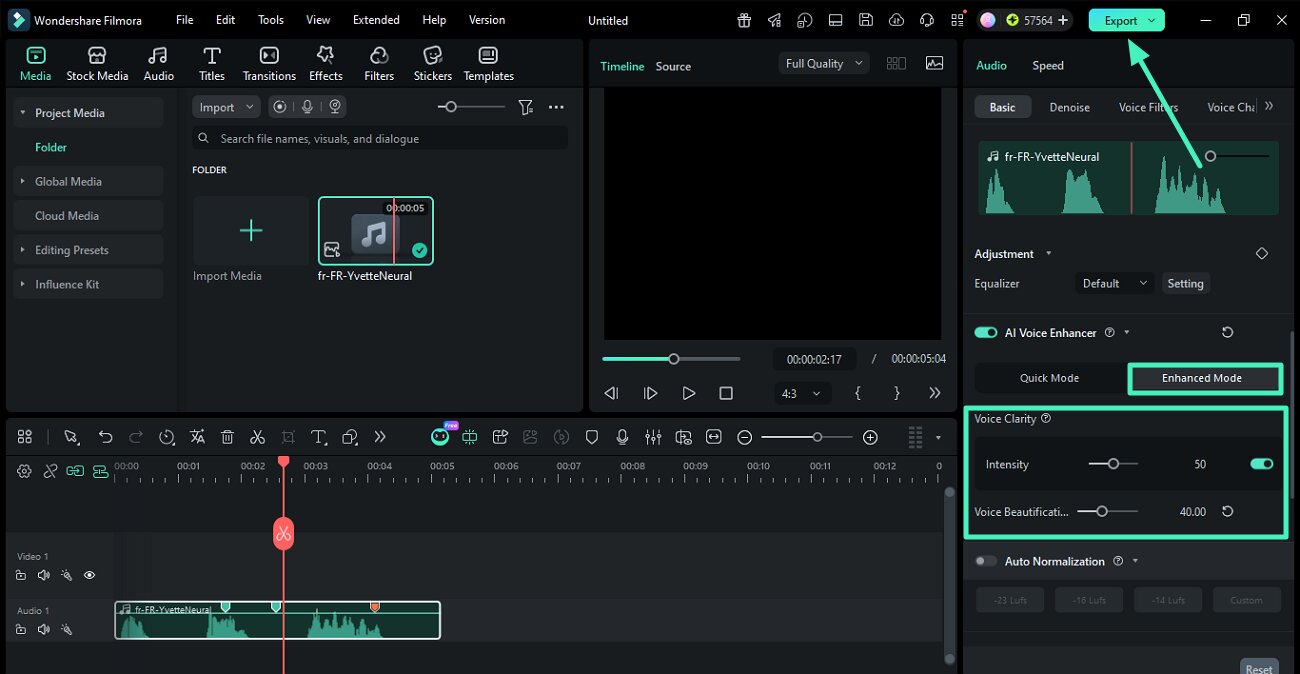Switch to the Speed tab
Image resolution: width=1300 pixels, height=674 pixels.
point(1048,65)
